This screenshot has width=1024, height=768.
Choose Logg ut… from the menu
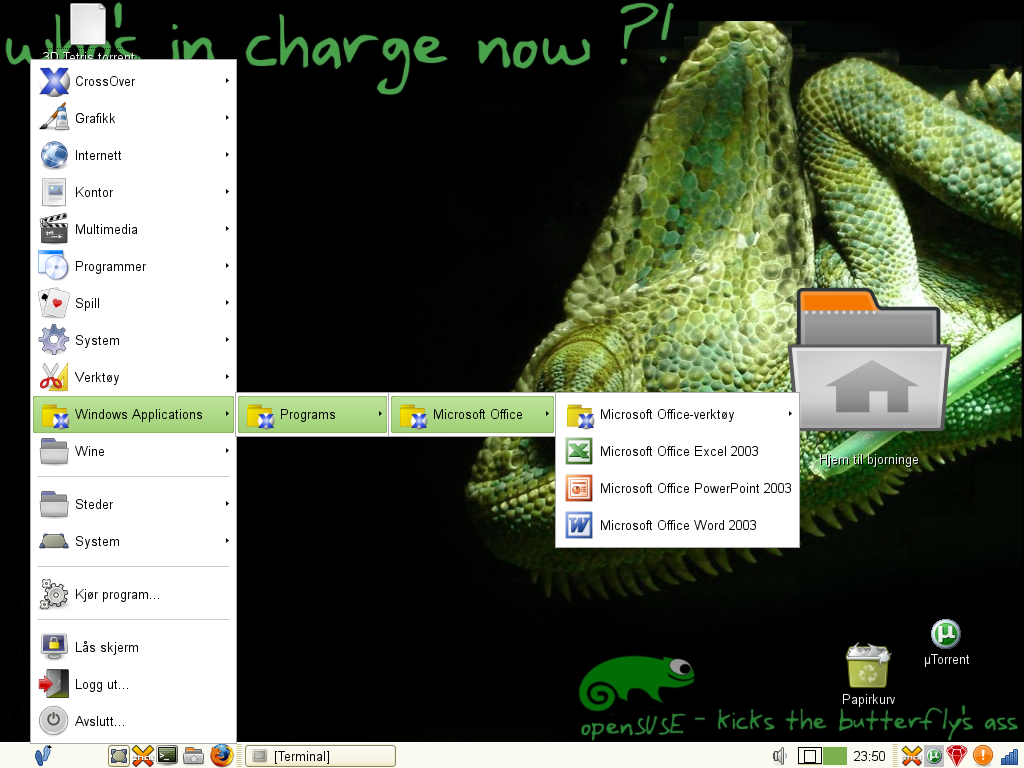(x=133, y=684)
